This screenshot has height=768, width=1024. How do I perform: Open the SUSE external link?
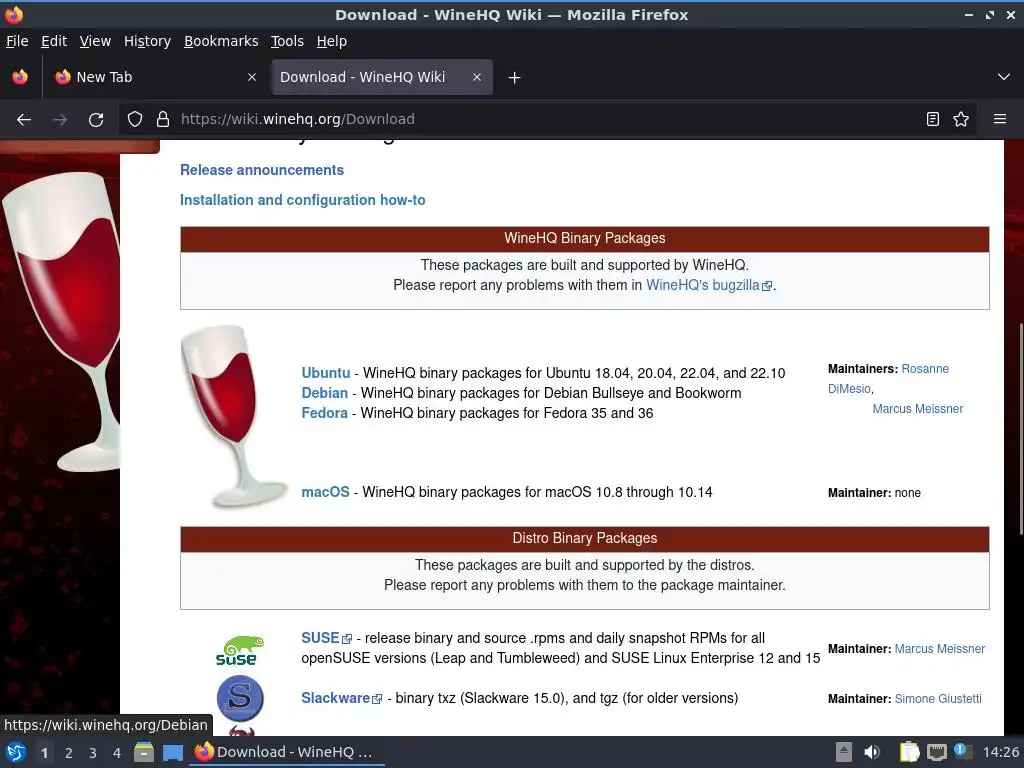pos(326,638)
